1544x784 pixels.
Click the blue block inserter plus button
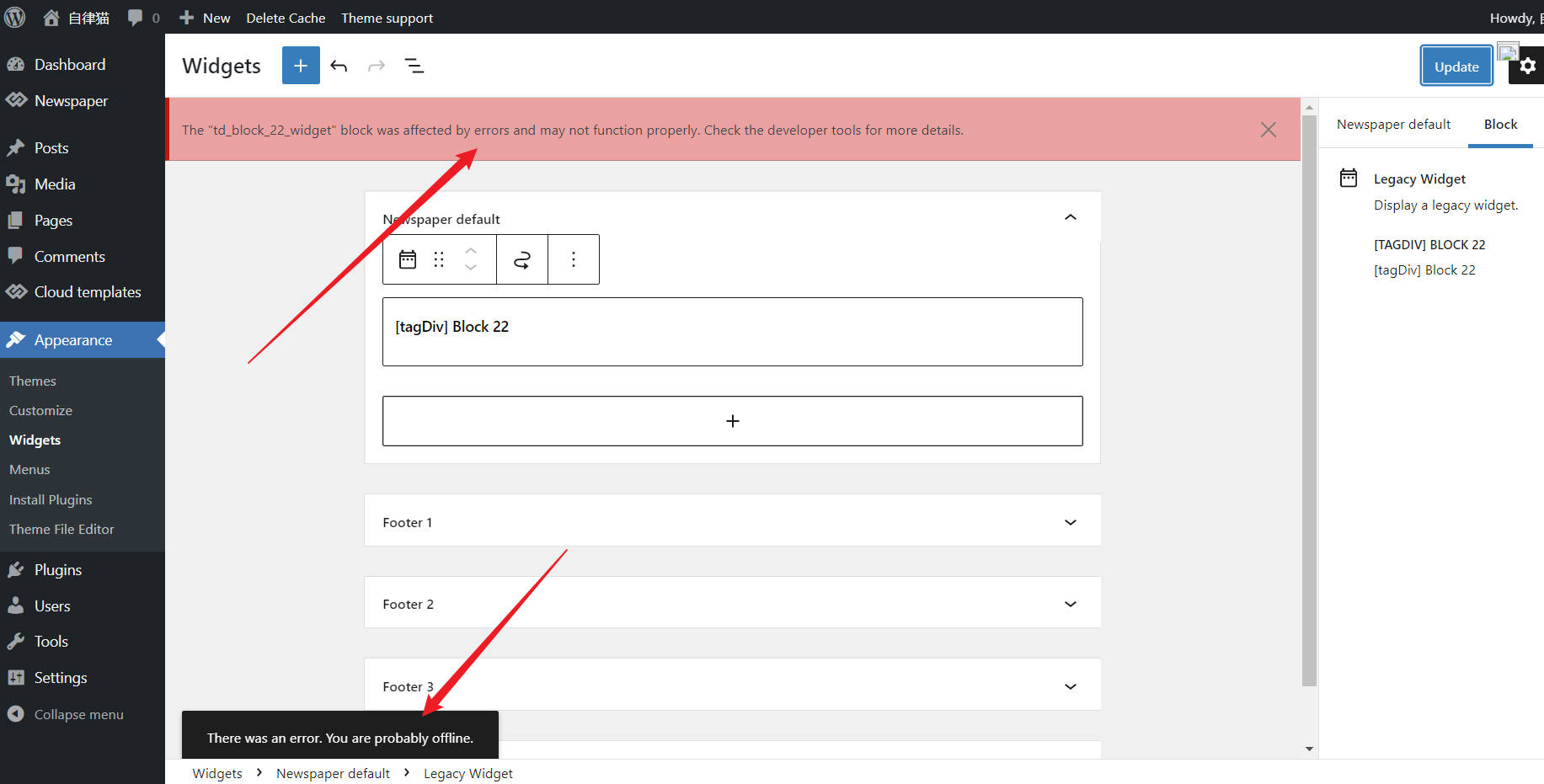(301, 66)
